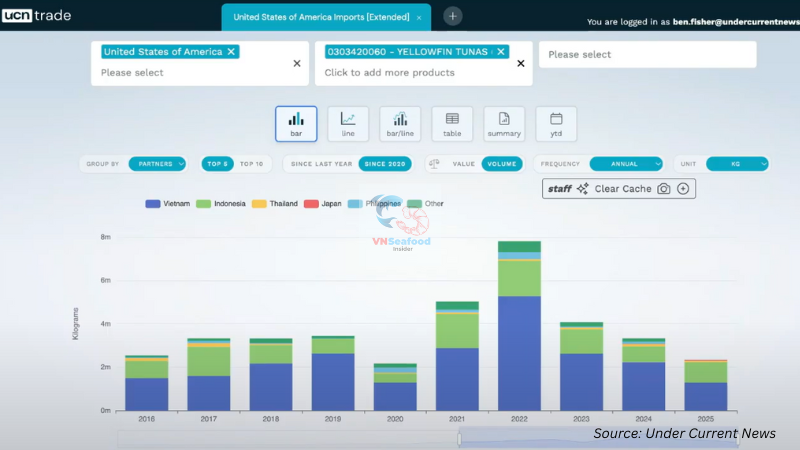Image resolution: width=800 pixels, height=450 pixels.
Task: Switch measure to Value
Action: pos(463,164)
